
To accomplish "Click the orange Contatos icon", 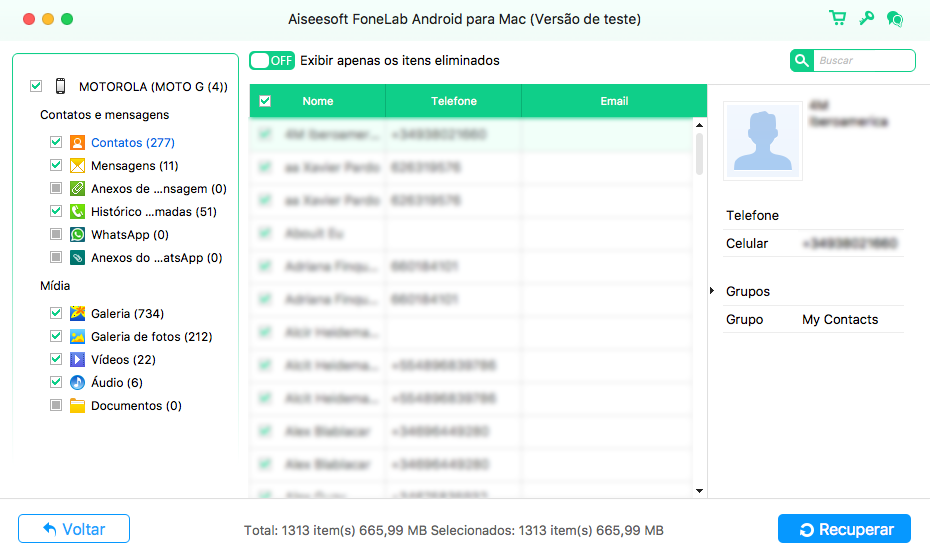I will pyautogui.click(x=77, y=142).
